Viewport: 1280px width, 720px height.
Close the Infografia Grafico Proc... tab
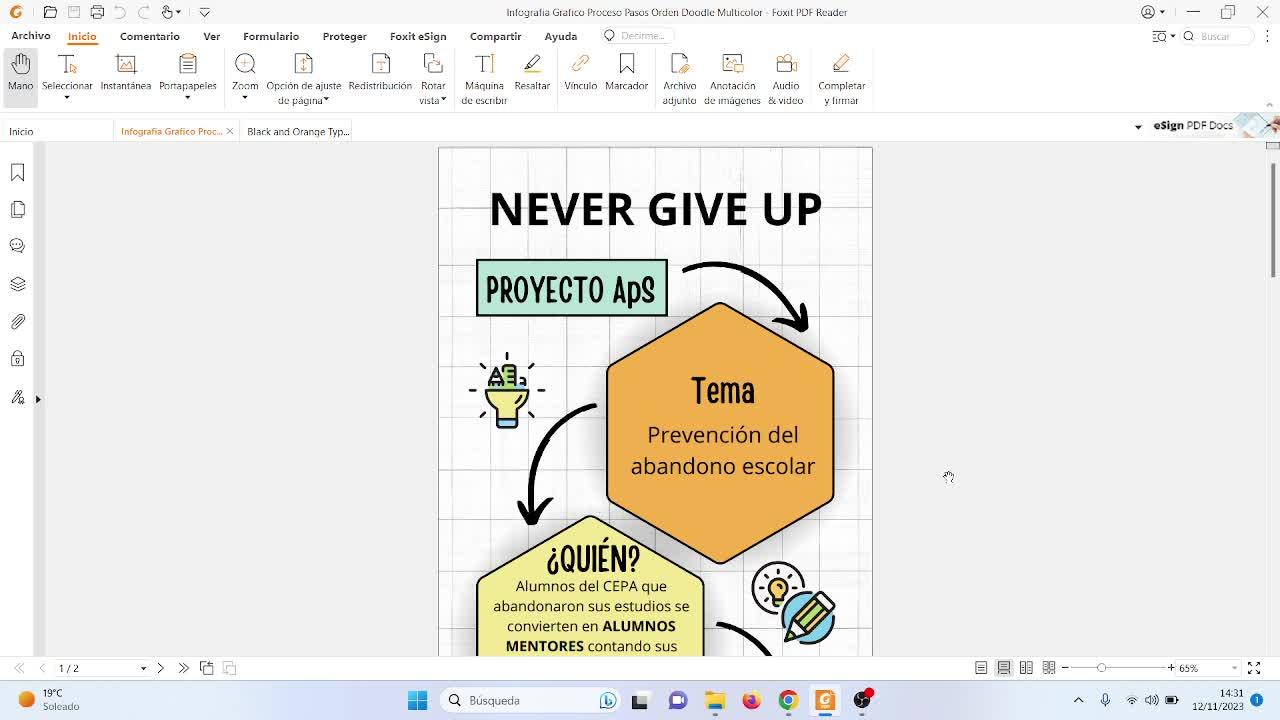pyautogui.click(x=230, y=131)
